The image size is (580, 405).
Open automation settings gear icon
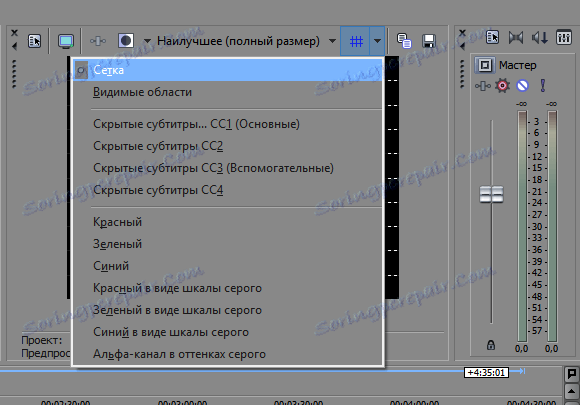coord(502,86)
